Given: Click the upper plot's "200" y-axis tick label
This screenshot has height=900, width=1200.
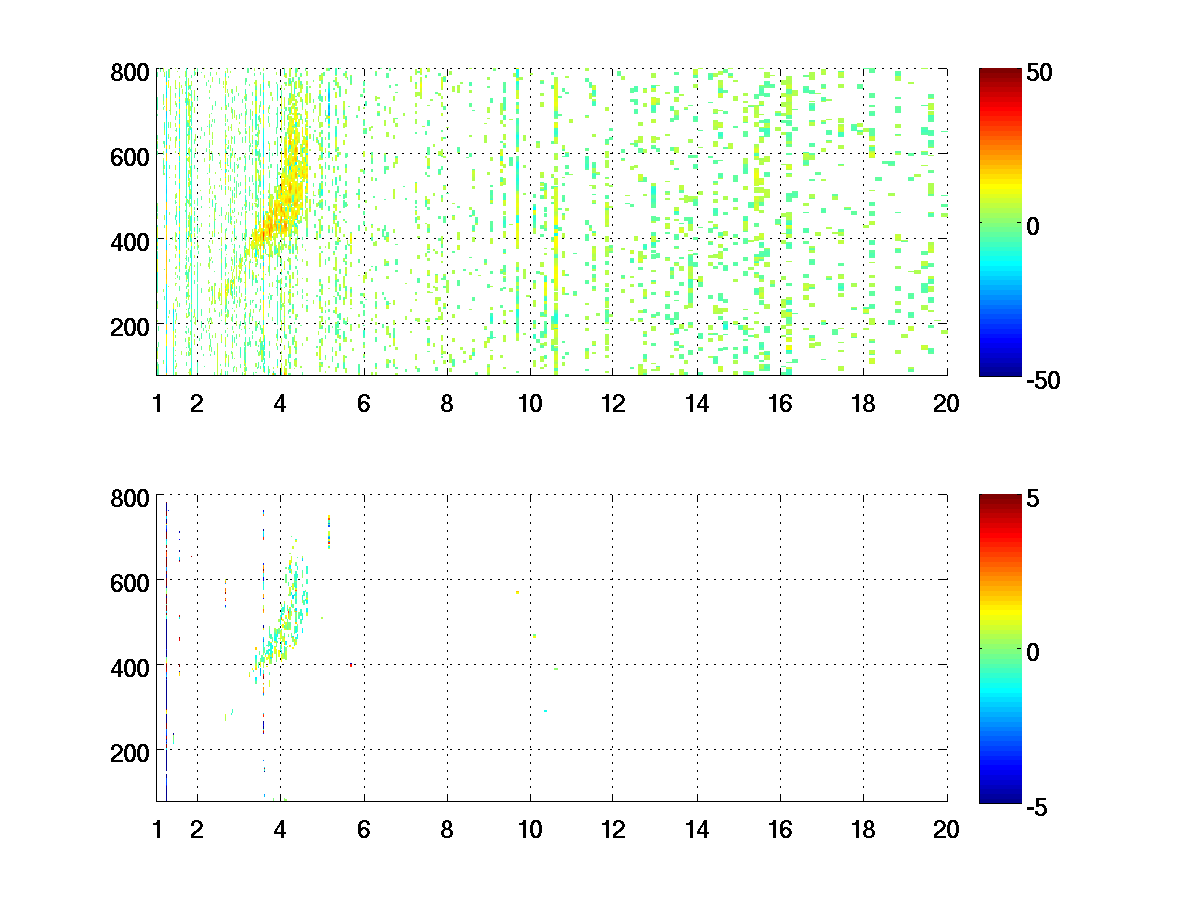Looking at the screenshot, I should coord(130,326).
